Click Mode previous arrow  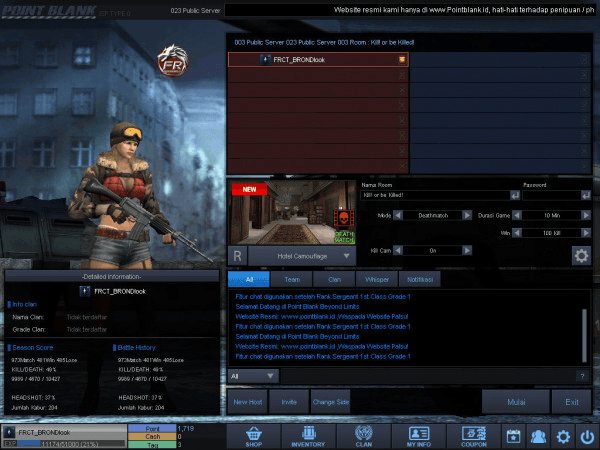[x=398, y=215]
